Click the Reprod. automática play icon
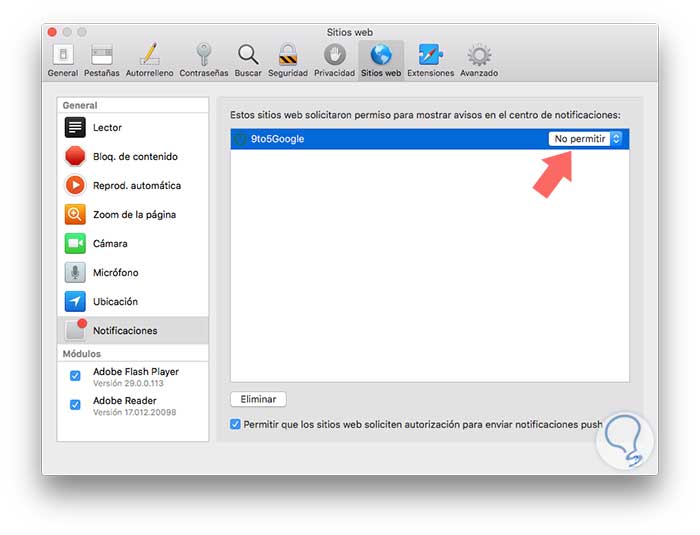The height and width of the screenshot is (535, 700). point(75,185)
